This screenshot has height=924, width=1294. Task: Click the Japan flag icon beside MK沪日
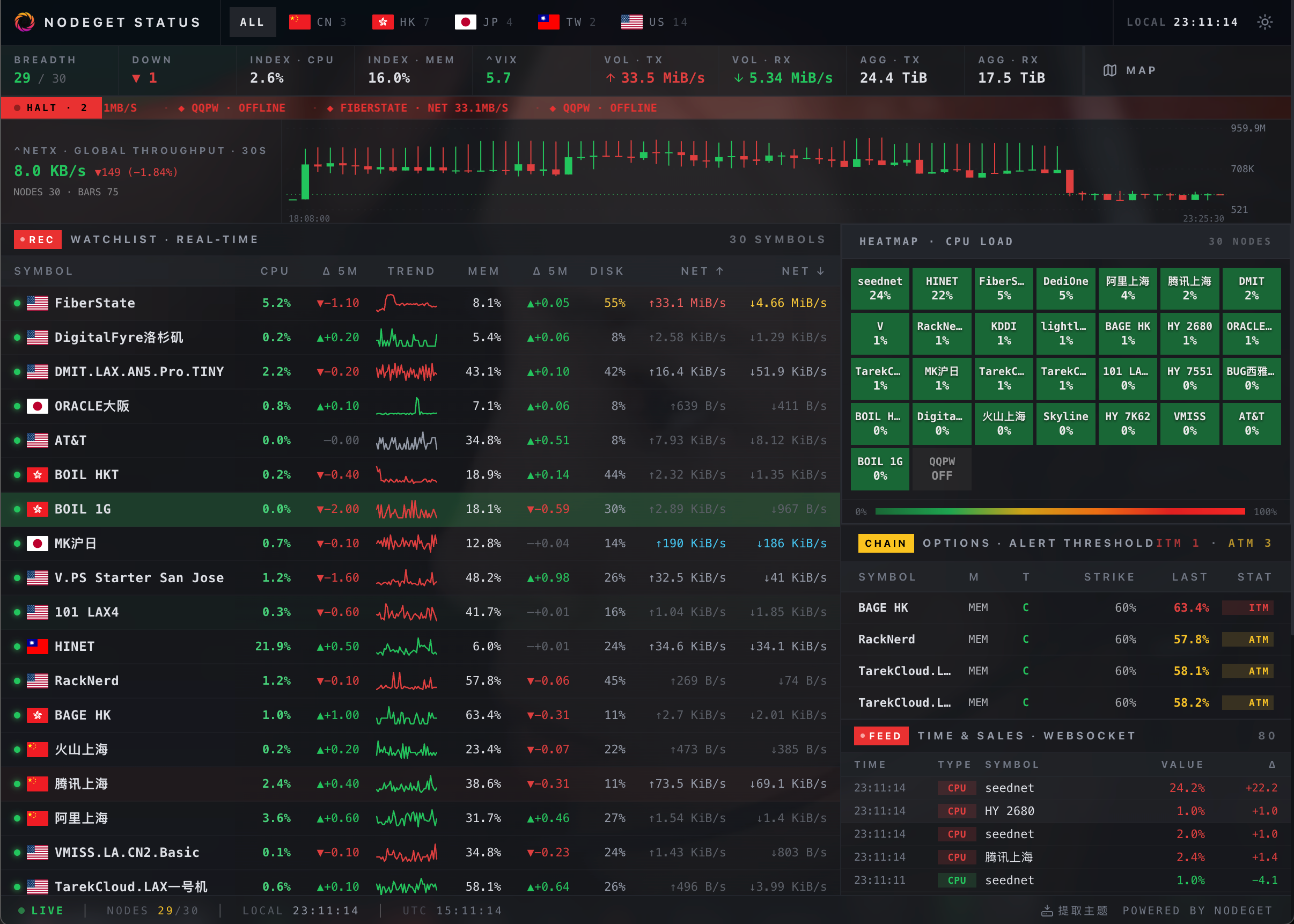pos(38,544)
